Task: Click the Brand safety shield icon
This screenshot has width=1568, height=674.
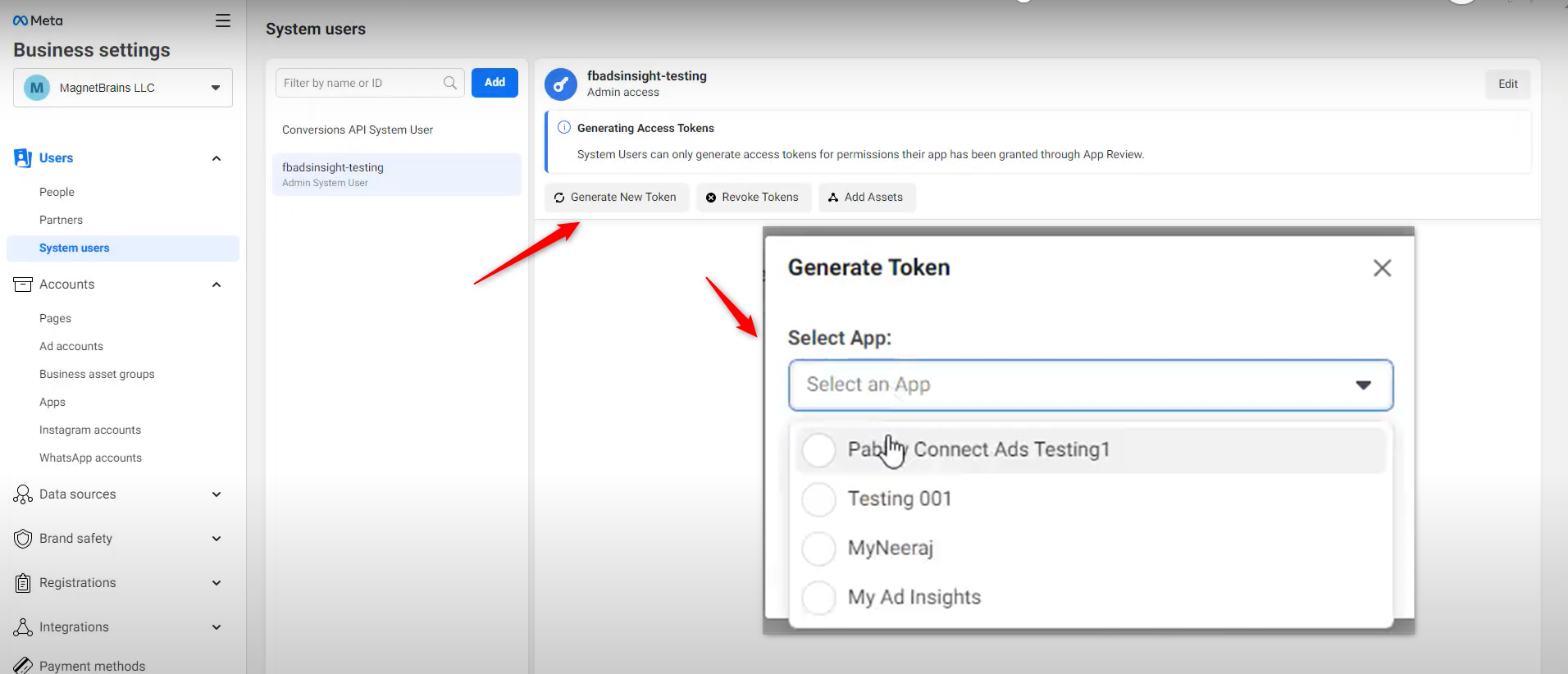Action: point(23,539)
